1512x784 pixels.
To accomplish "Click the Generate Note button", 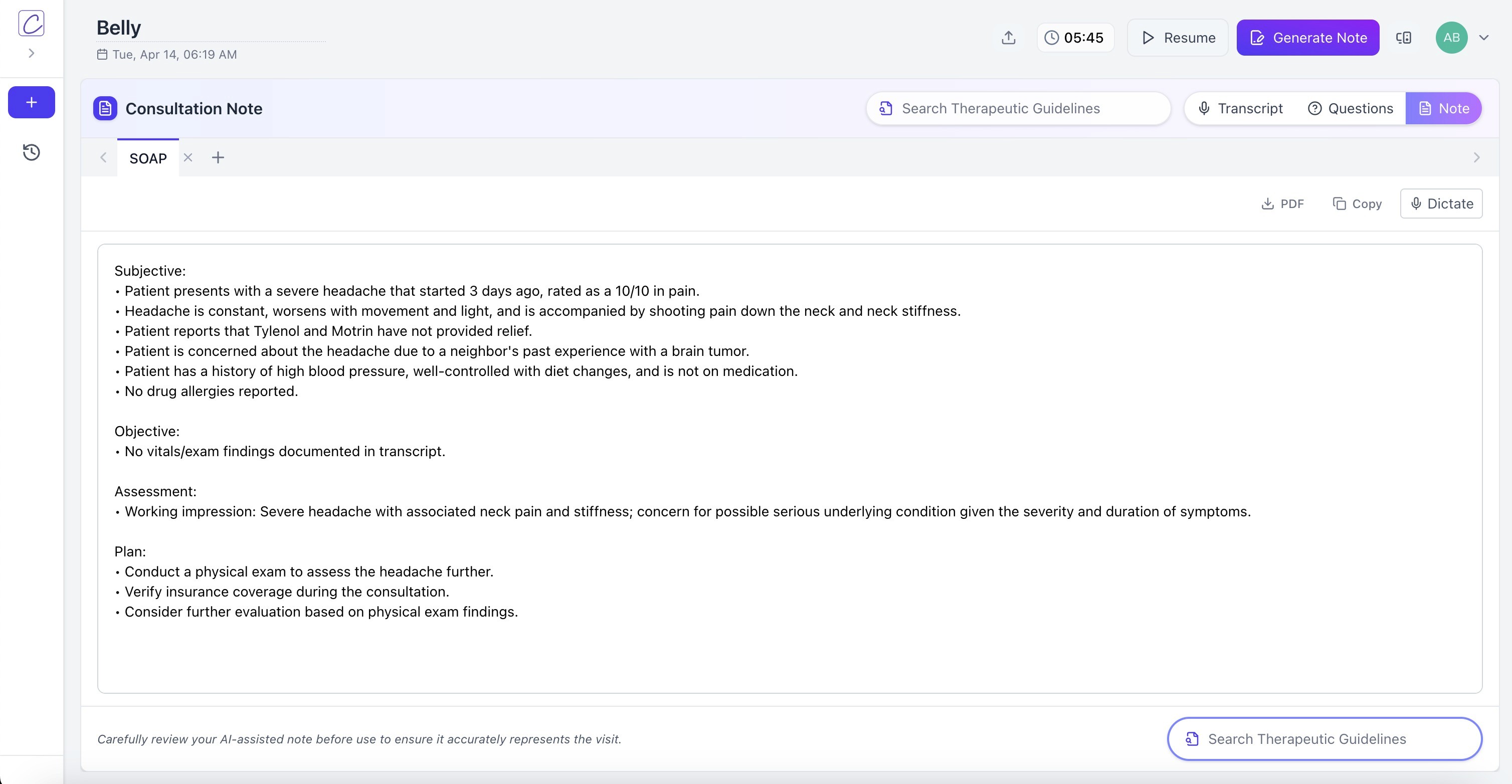I will (x=1308, y=38).
